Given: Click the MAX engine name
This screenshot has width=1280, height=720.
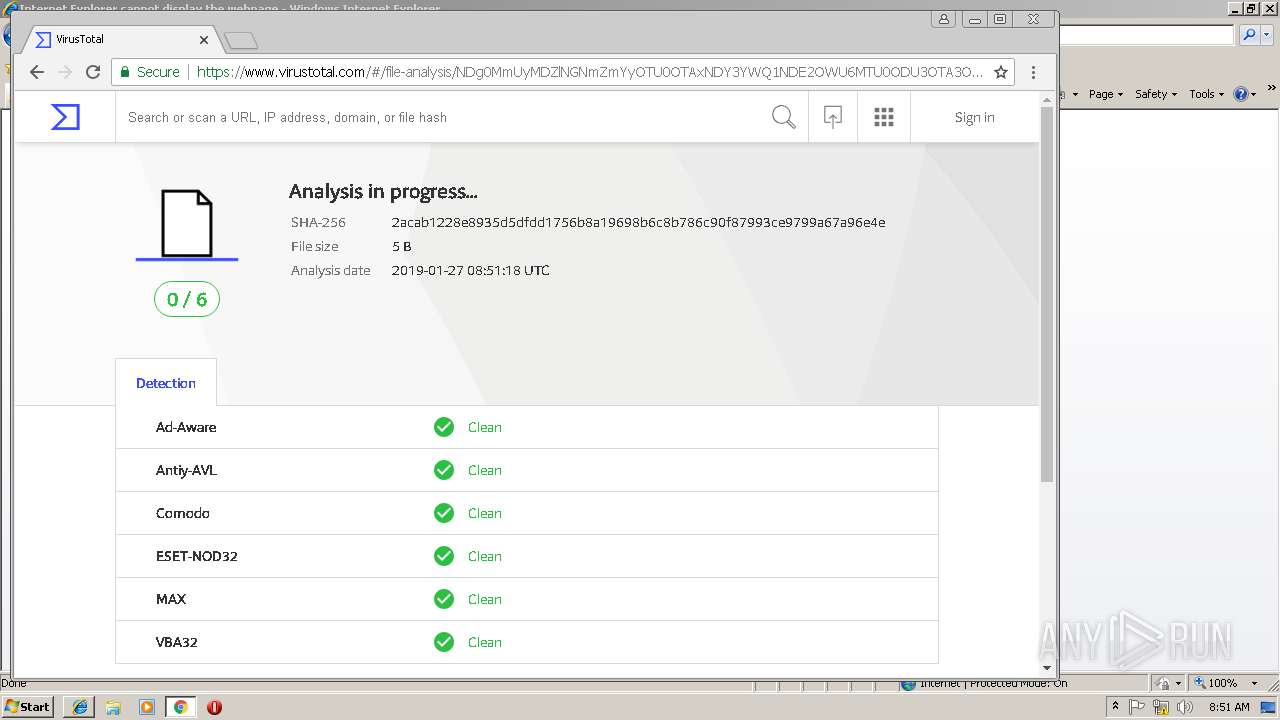Looking at the screenshot, I should point(171,599).
